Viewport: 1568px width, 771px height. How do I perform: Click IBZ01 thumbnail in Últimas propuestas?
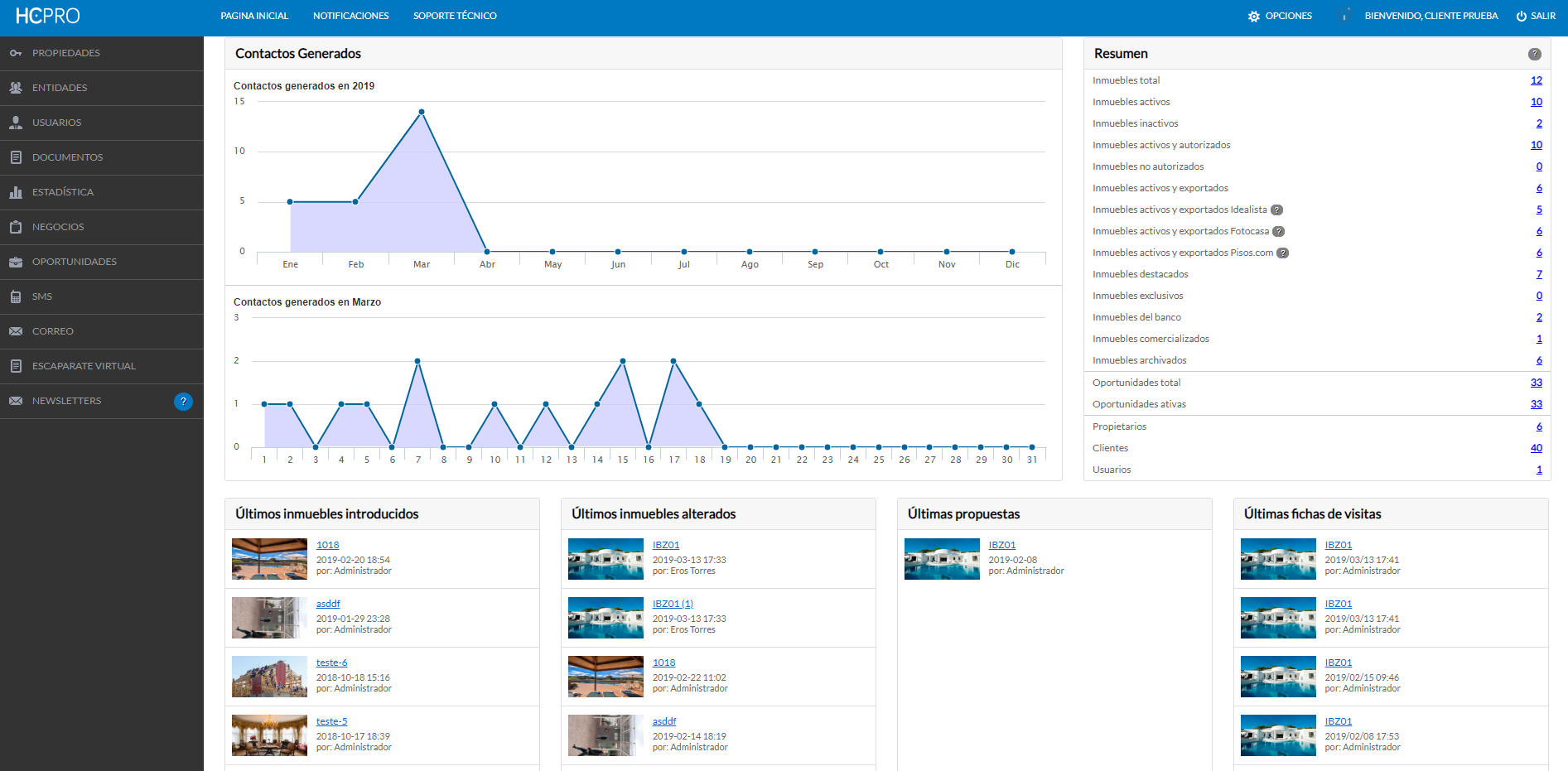942,559
